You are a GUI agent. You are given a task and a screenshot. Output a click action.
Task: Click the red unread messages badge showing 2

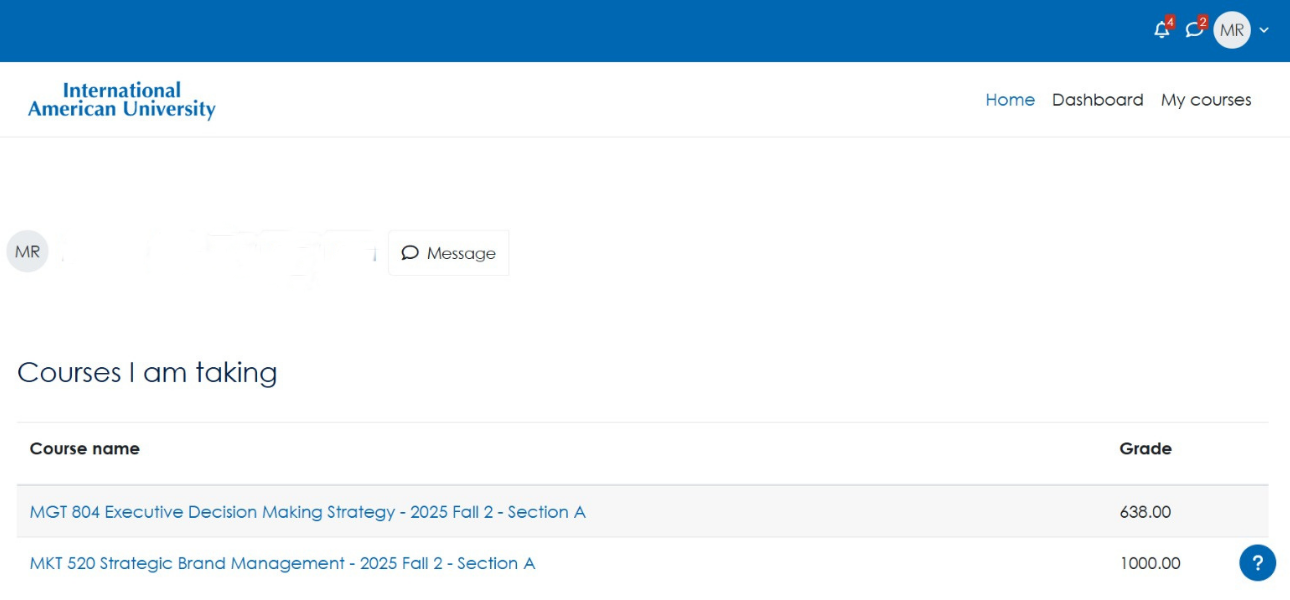[x=1203, y=21]
